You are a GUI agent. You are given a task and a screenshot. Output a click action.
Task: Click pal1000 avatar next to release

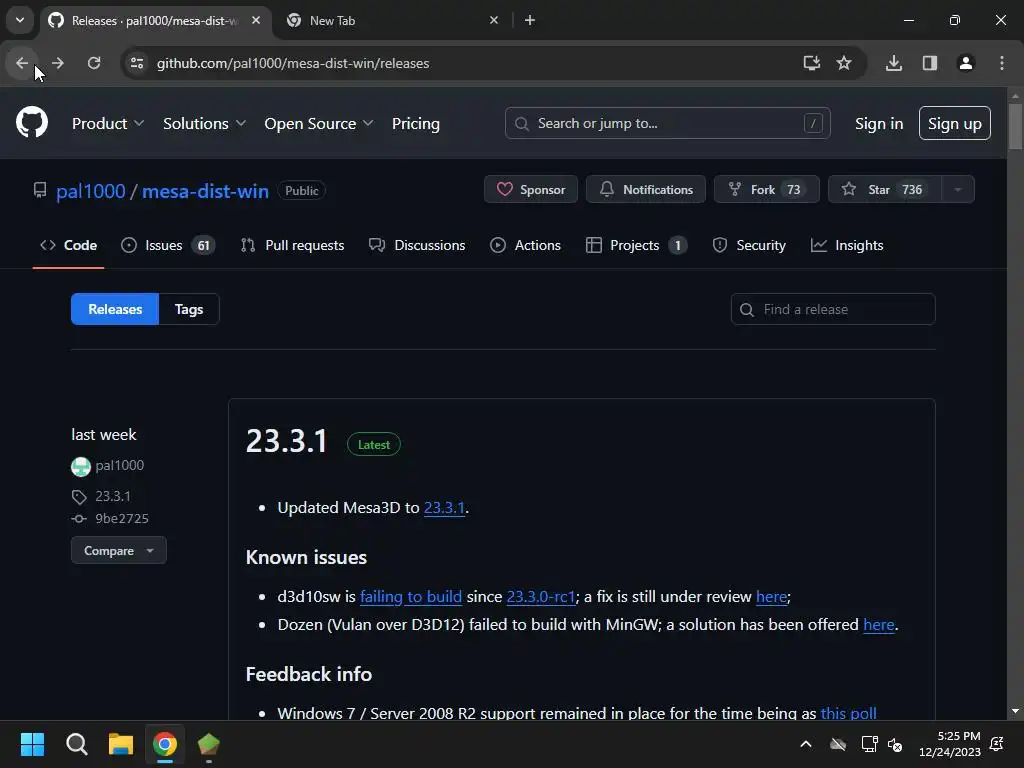tap(80, 466)
